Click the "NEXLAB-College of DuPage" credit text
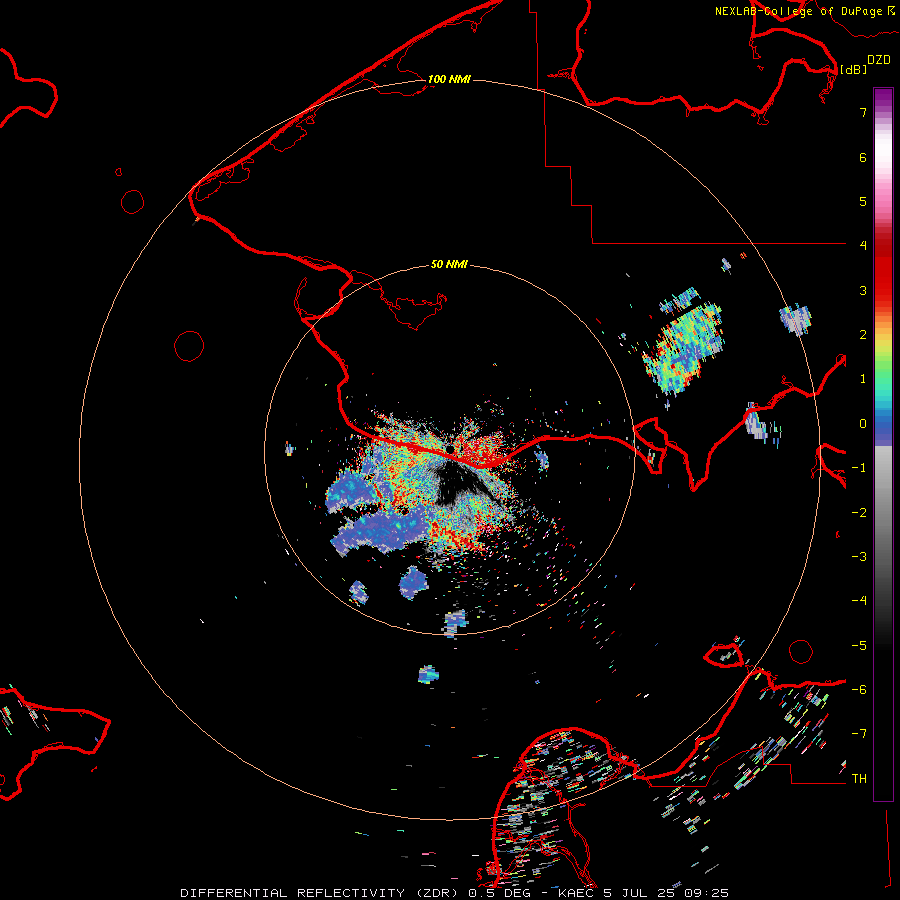 point(798,11)
